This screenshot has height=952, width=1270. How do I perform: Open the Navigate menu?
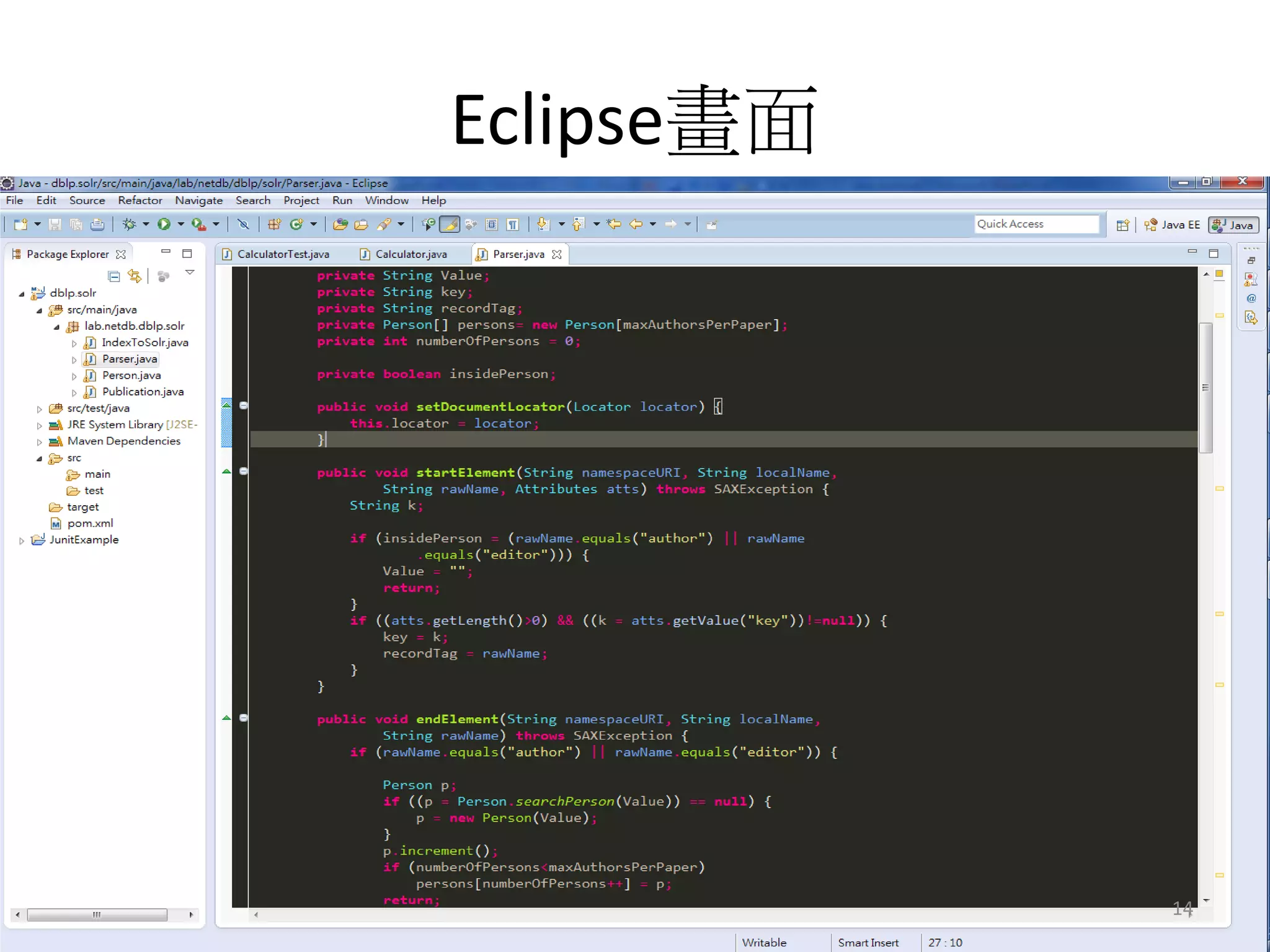click(x=198, y=200)
